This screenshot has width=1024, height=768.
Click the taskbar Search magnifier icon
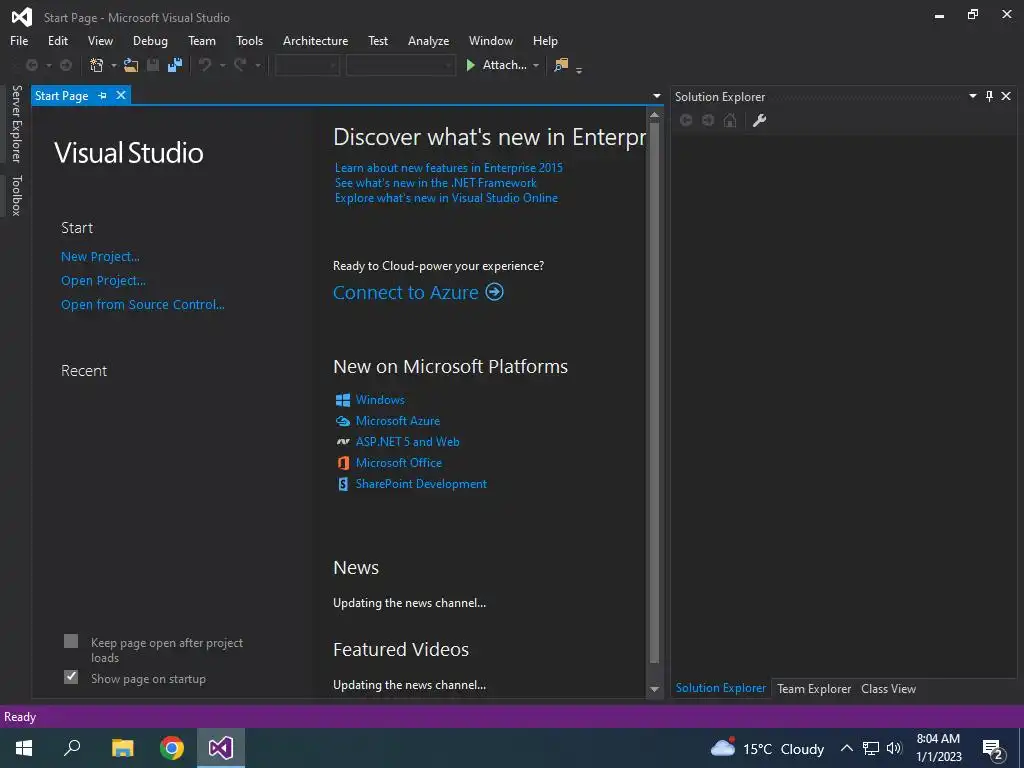point(72,748)
